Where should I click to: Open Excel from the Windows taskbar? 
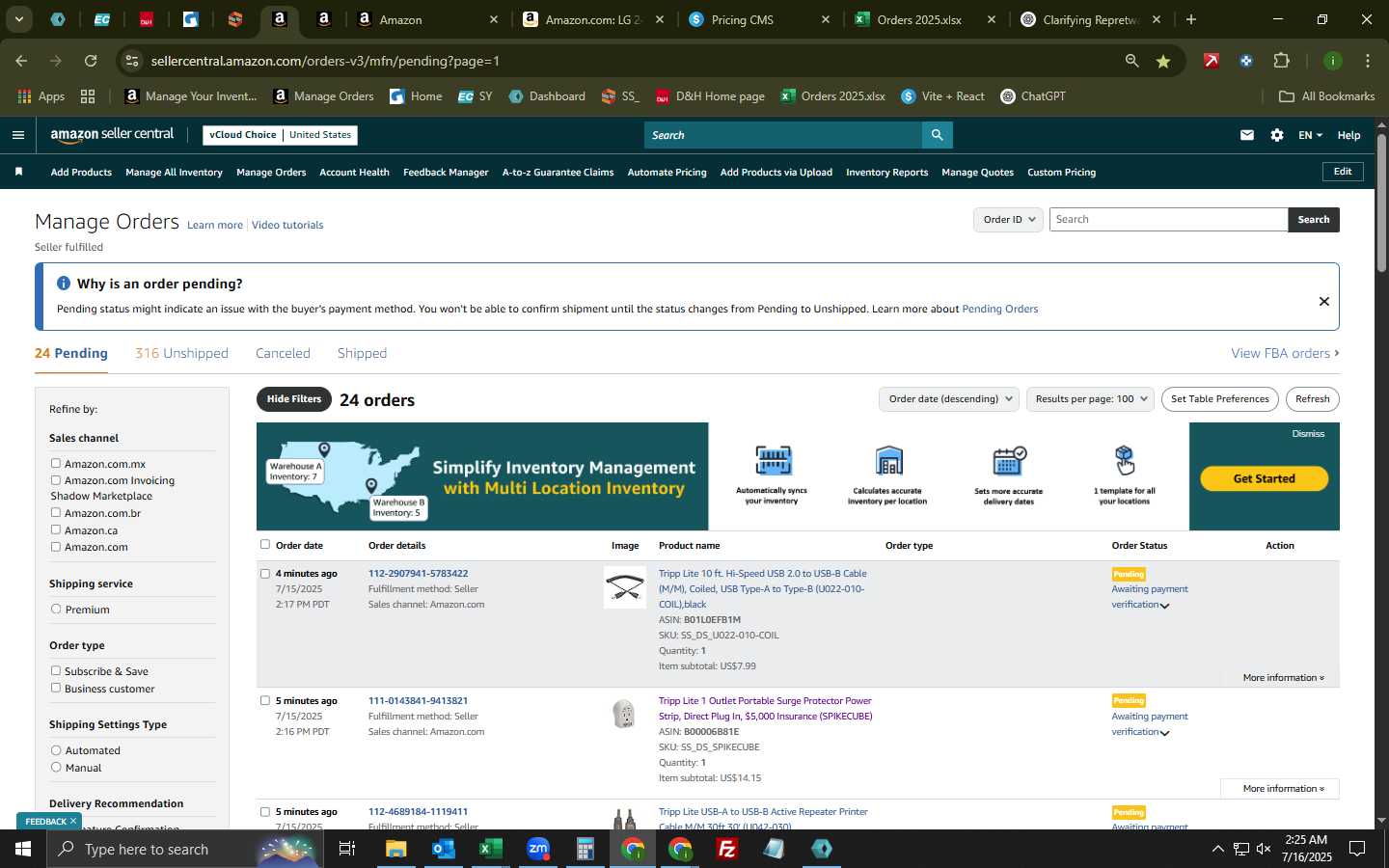(x=491, y=849)
